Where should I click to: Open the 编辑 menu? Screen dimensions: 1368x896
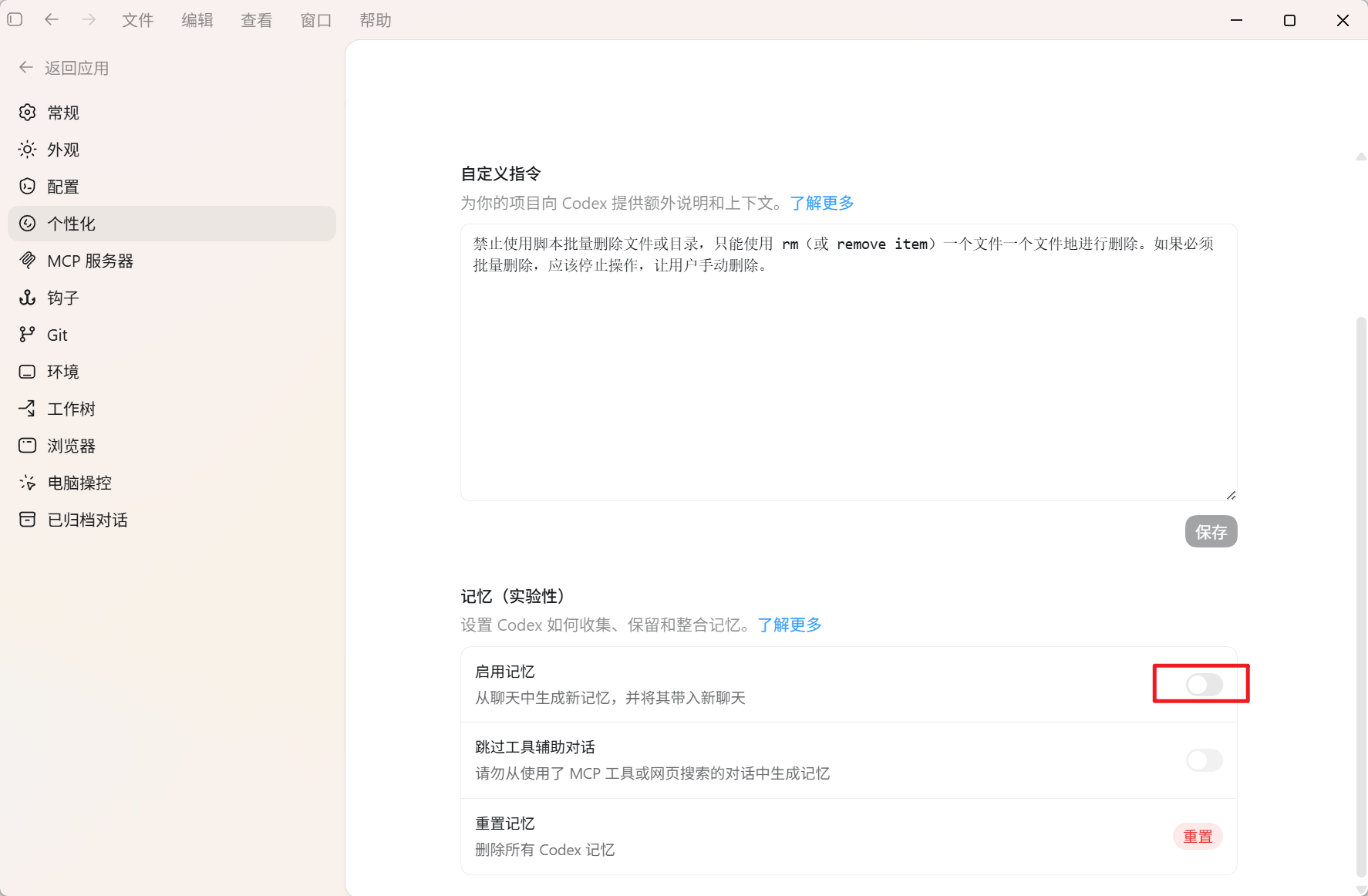tap(197, 20)
